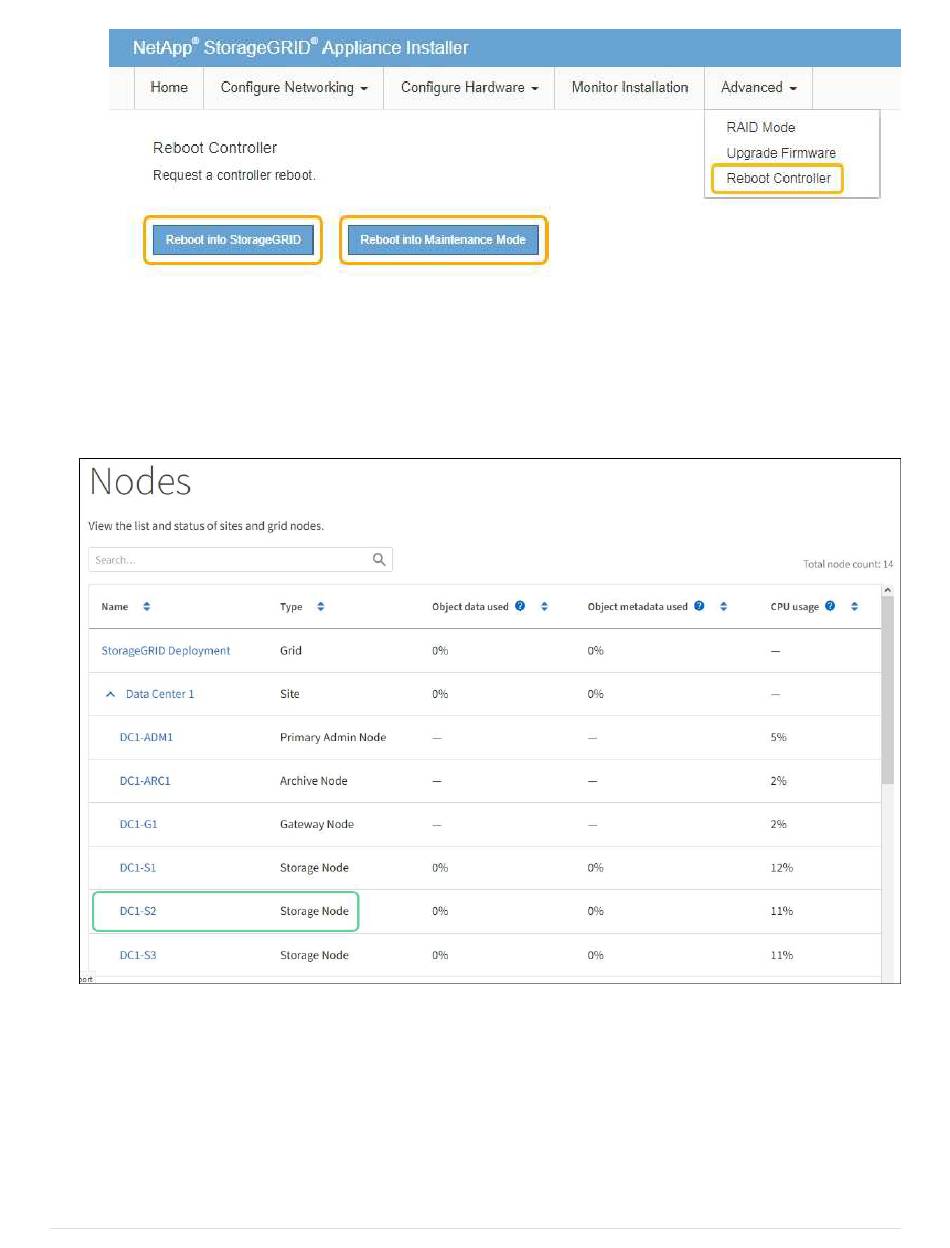Open StorageGRID Deployment grid link

point(166,650)
